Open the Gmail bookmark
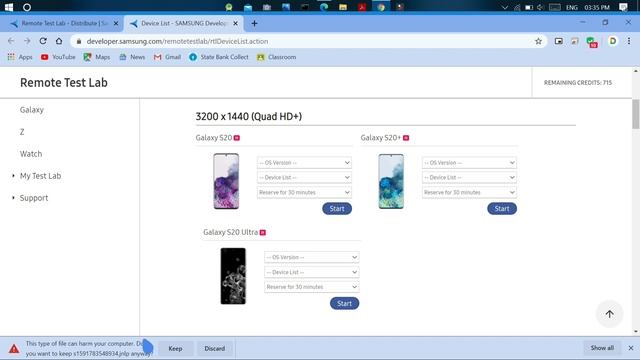The width and height of the screenshot is (640, 360). [x=167, y=57]
